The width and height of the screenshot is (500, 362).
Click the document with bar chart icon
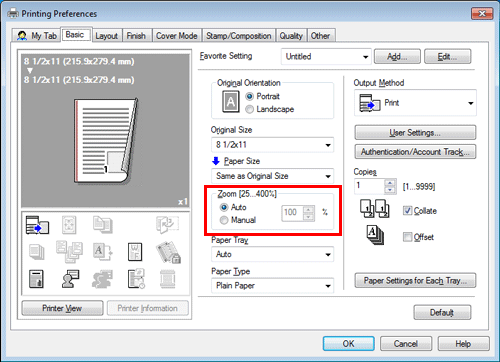(x=36, y=279)
